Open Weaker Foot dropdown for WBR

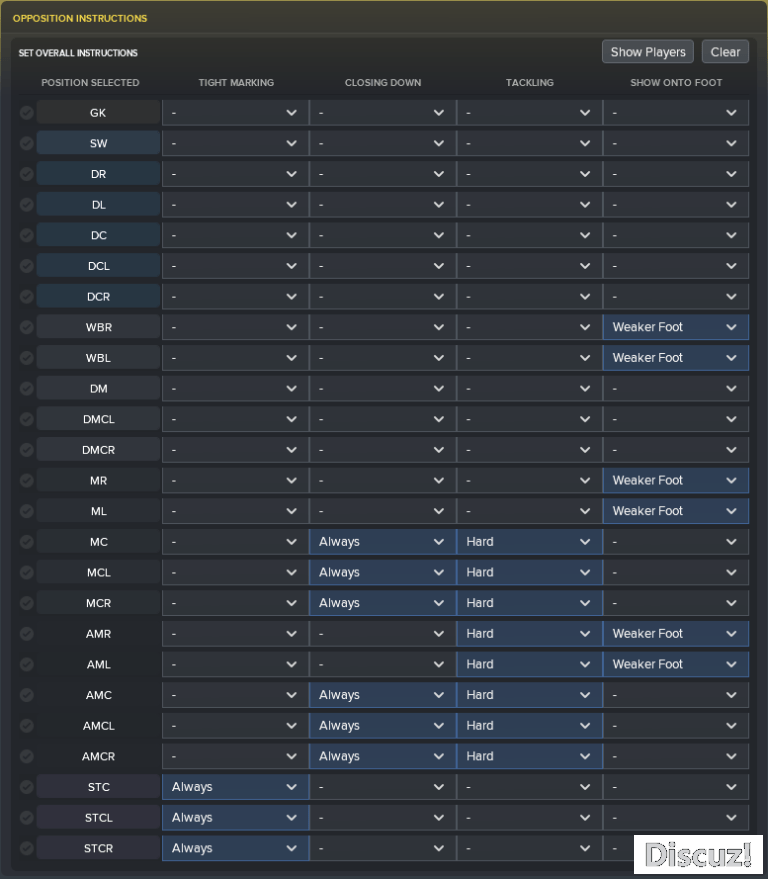pos(676,327)
